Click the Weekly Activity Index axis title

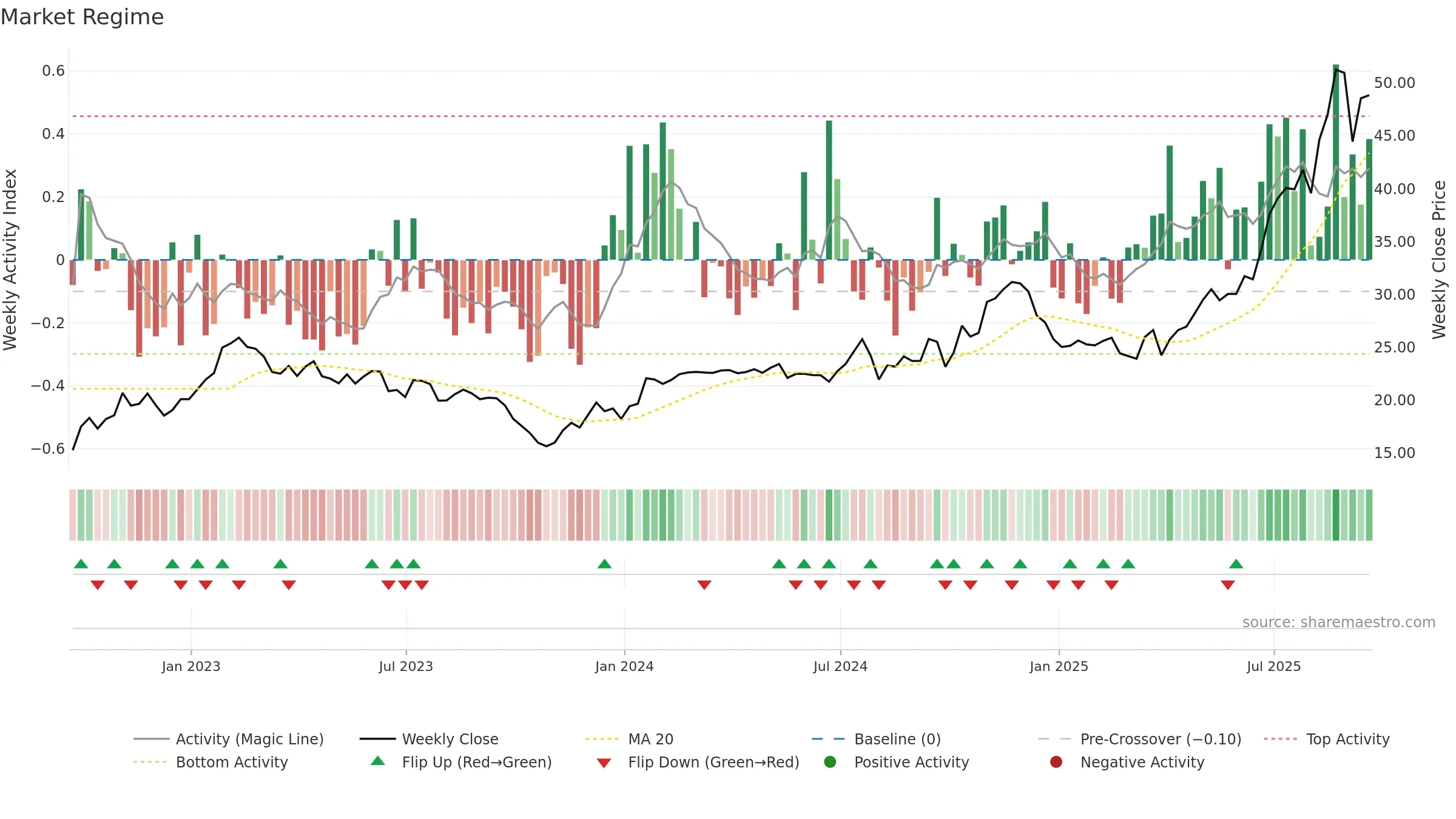[x=10, y=260]
